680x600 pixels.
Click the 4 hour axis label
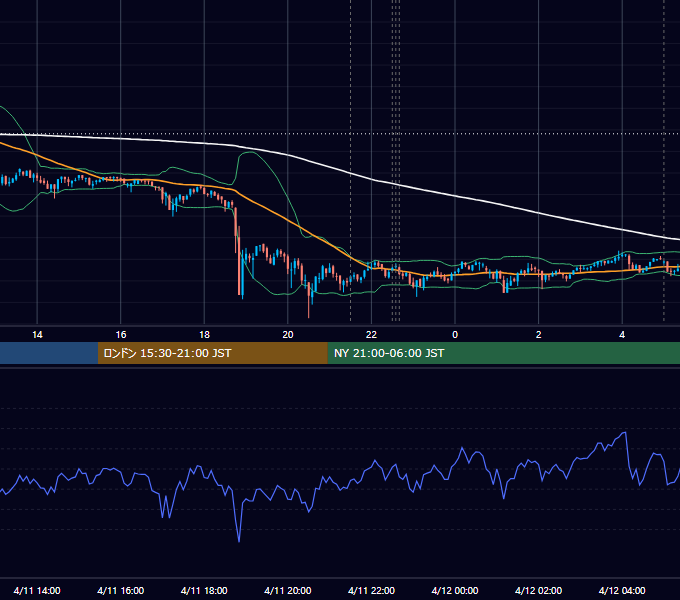click(x=622, y=335)
